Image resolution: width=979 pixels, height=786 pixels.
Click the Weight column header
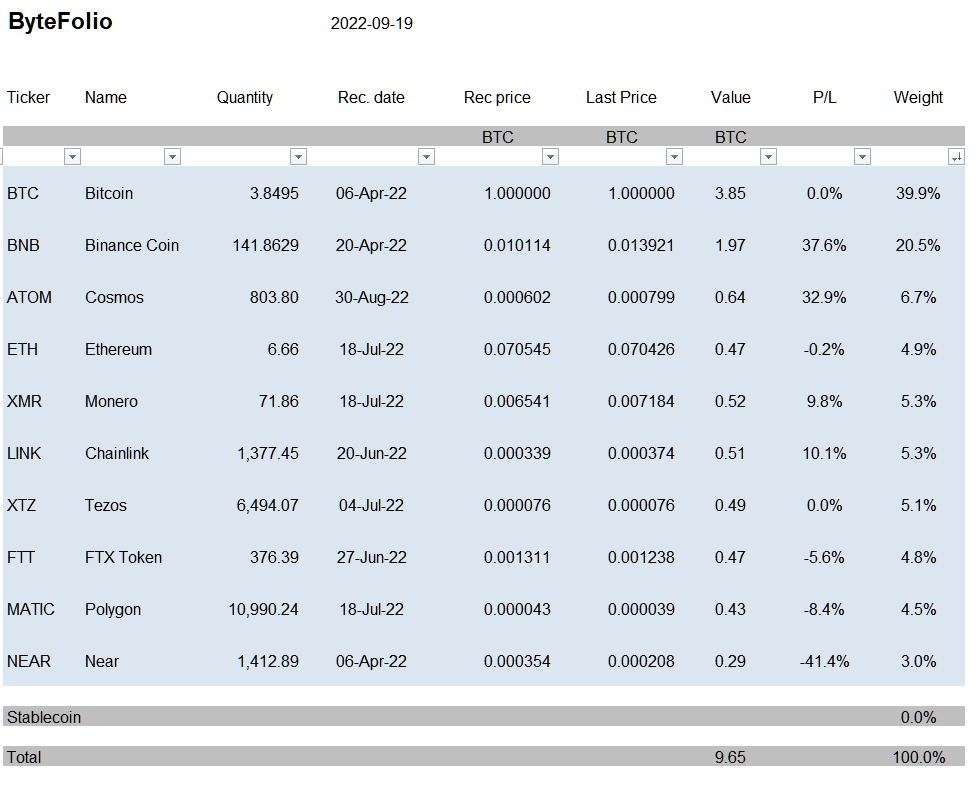click(918, 97)
